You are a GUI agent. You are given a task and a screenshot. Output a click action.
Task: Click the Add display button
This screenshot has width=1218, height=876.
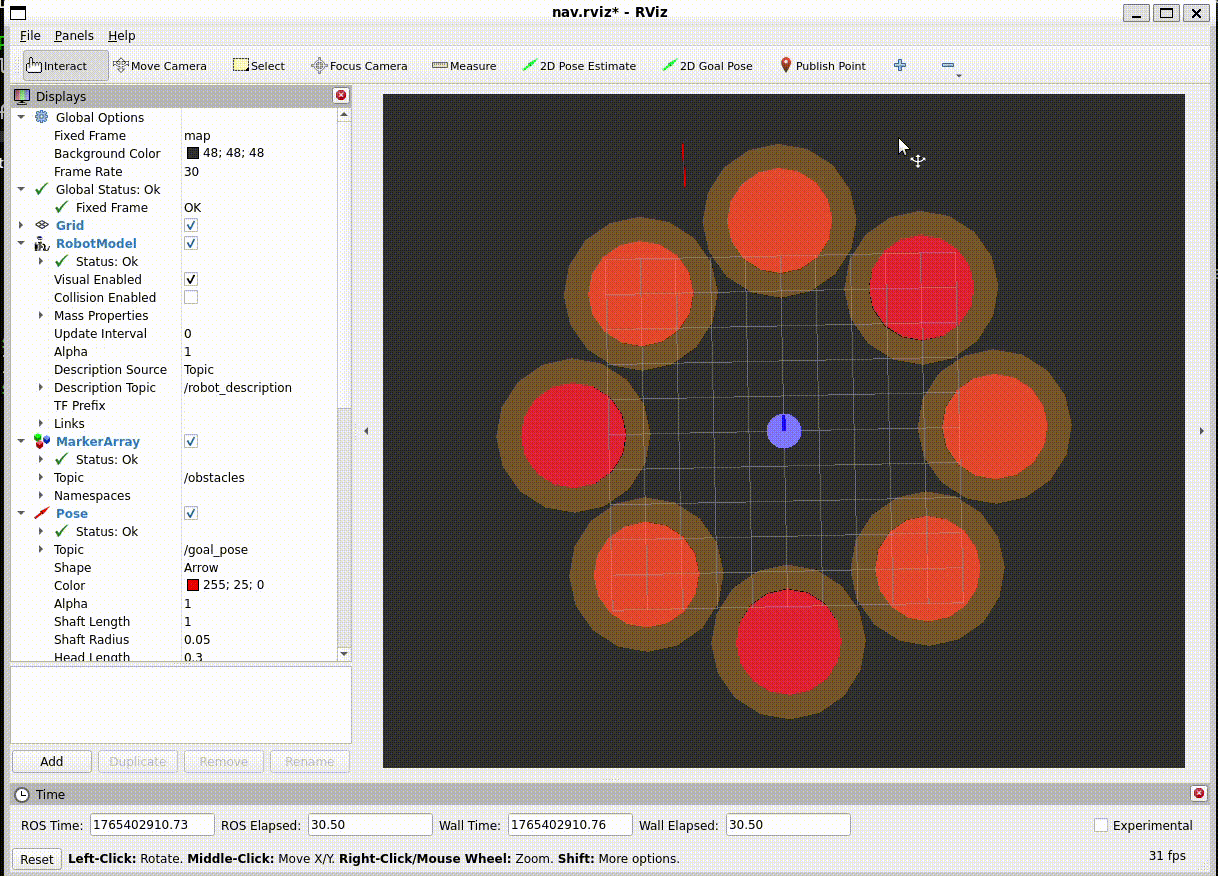pyautogui.click(x=51, y=761)
